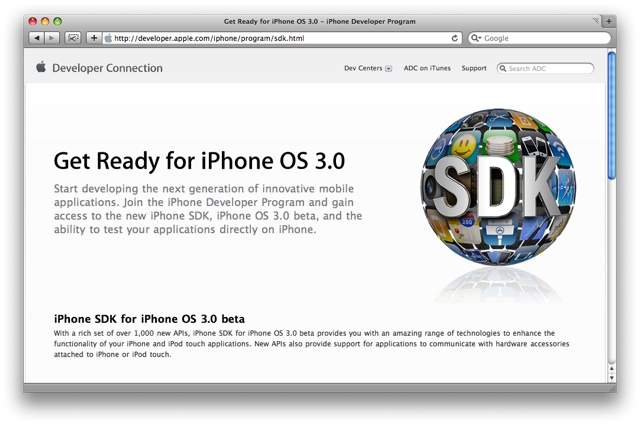Focus the Google search field
The width and height of the screenshot is (640, 425).
point(539,38)
